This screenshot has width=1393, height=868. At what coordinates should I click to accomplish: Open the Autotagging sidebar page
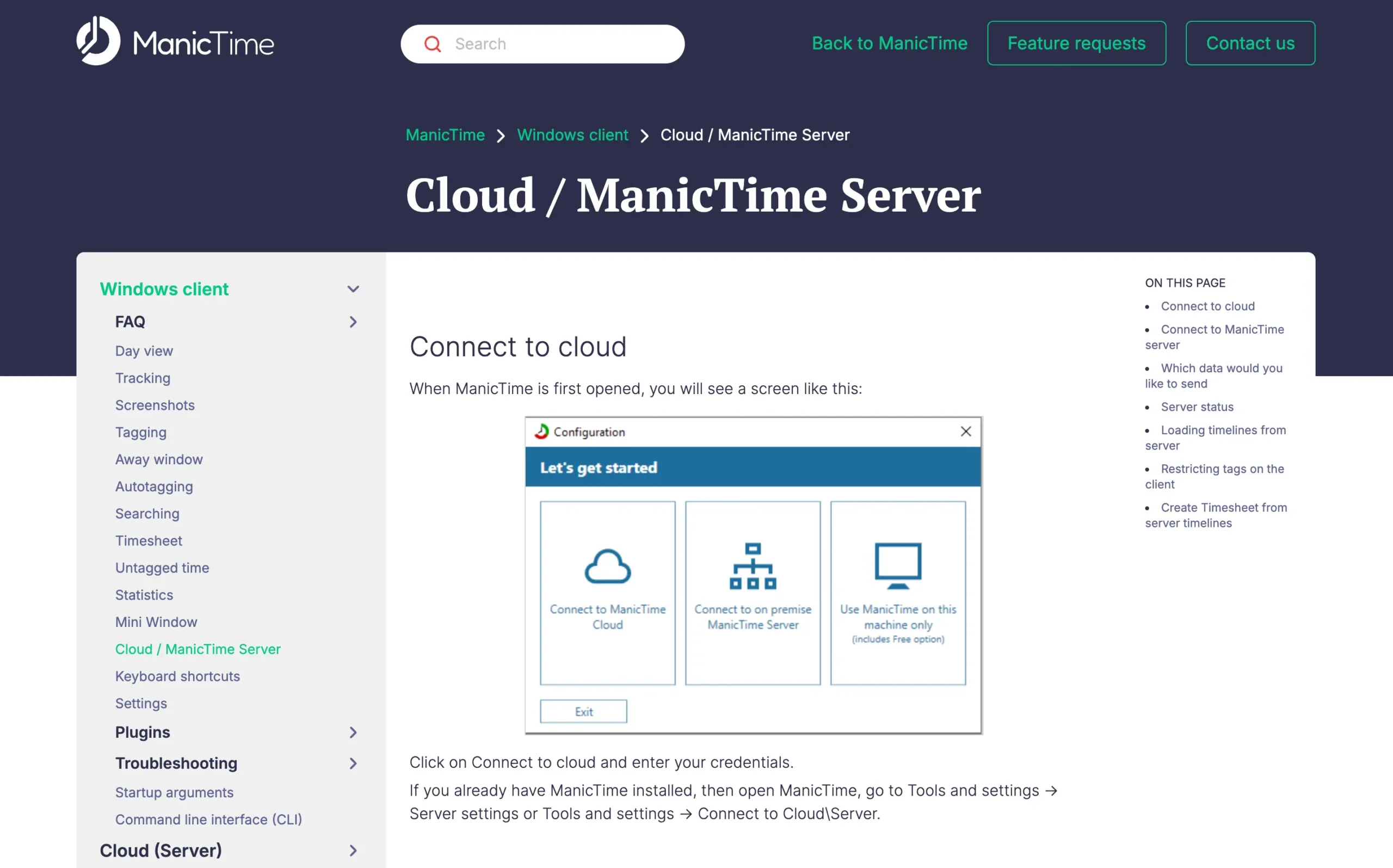[x=154, y=487]
